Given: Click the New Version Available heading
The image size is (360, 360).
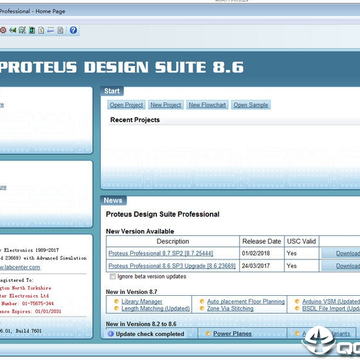Looking at the screenshot, I should (x=140, y=231).
